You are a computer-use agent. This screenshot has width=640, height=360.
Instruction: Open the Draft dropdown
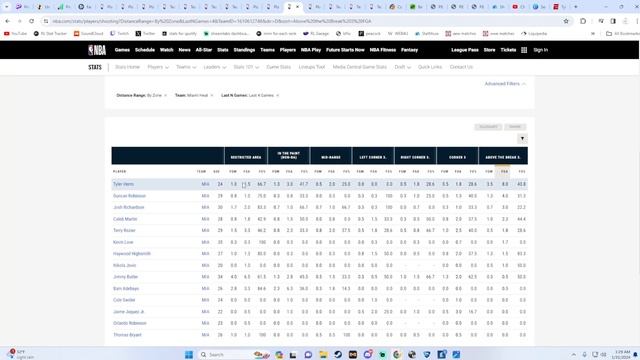(402, 67)
